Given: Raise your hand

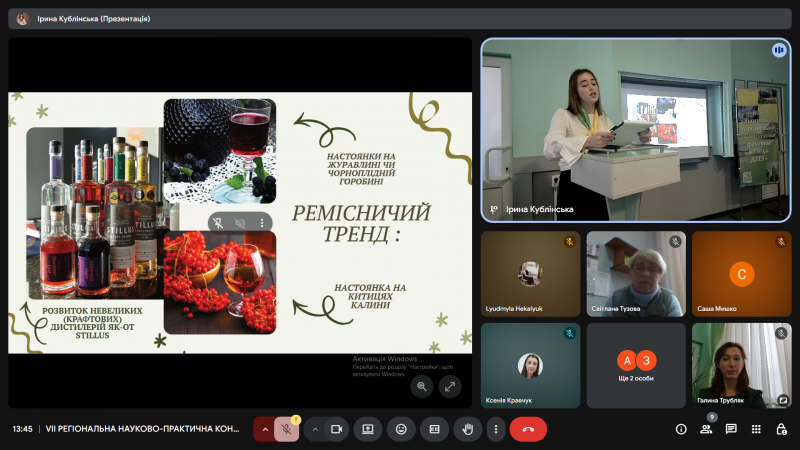Looking at the screenshot, I should click(466, 429).
